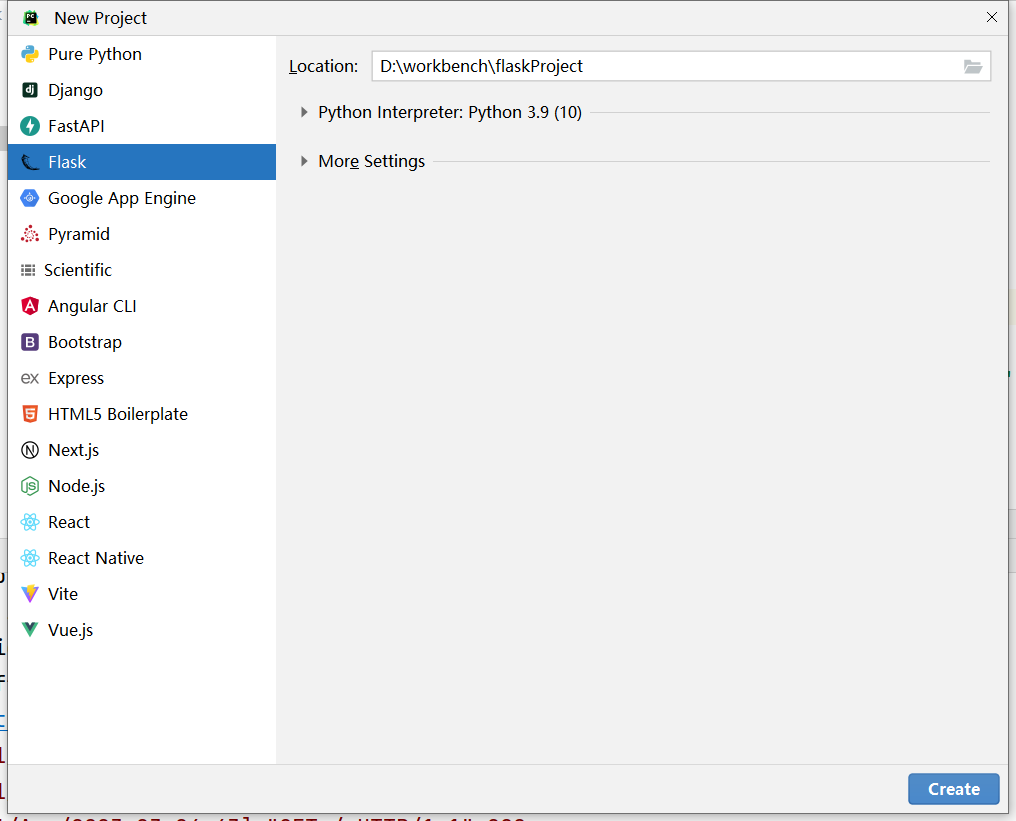This screenshot has width=1016, height=821.
Task: Select Express project type
Action: [x=142, y=378]
